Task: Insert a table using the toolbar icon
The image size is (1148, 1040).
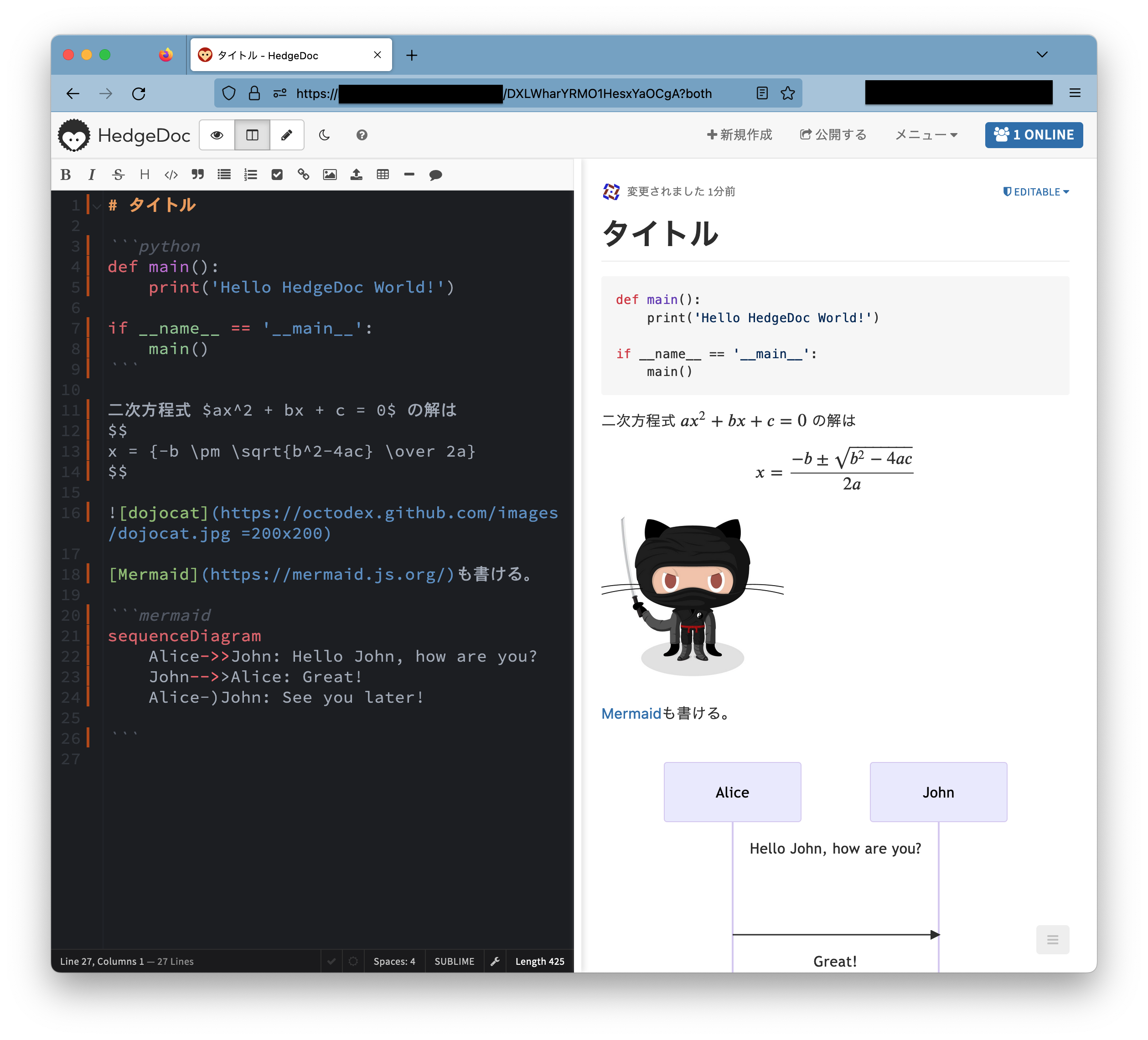Action: [x=383, y=175]
